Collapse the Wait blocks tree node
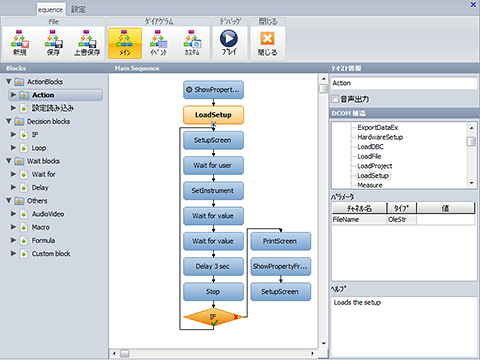 point(9,161)
